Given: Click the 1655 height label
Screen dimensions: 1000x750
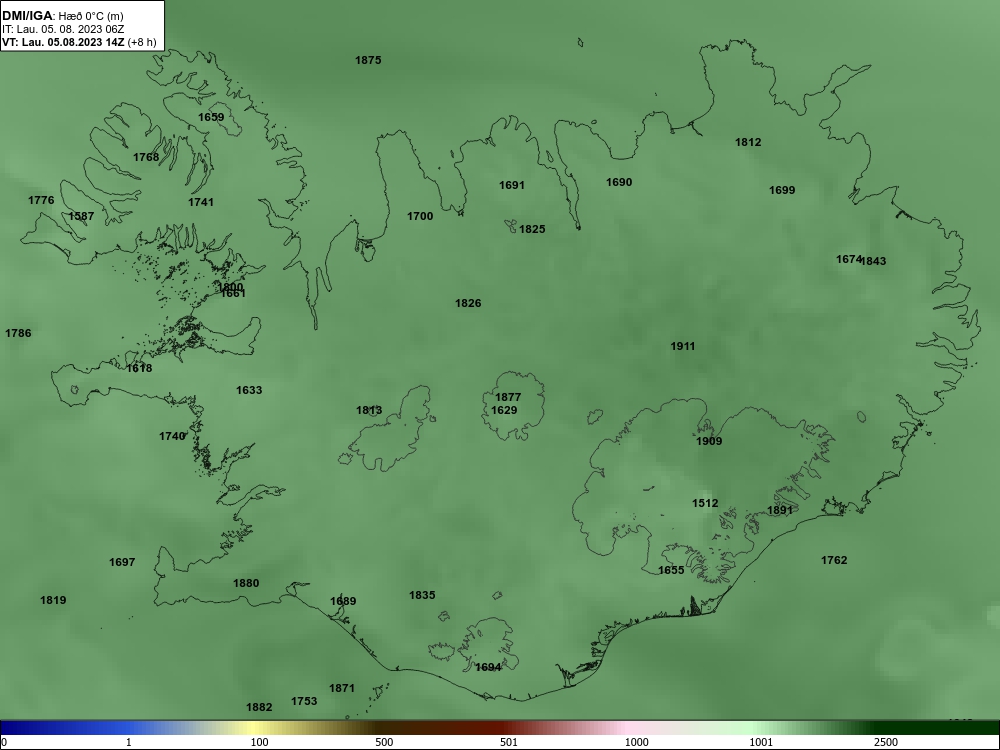Looking at the screenshot, I should tap(672, 571).
